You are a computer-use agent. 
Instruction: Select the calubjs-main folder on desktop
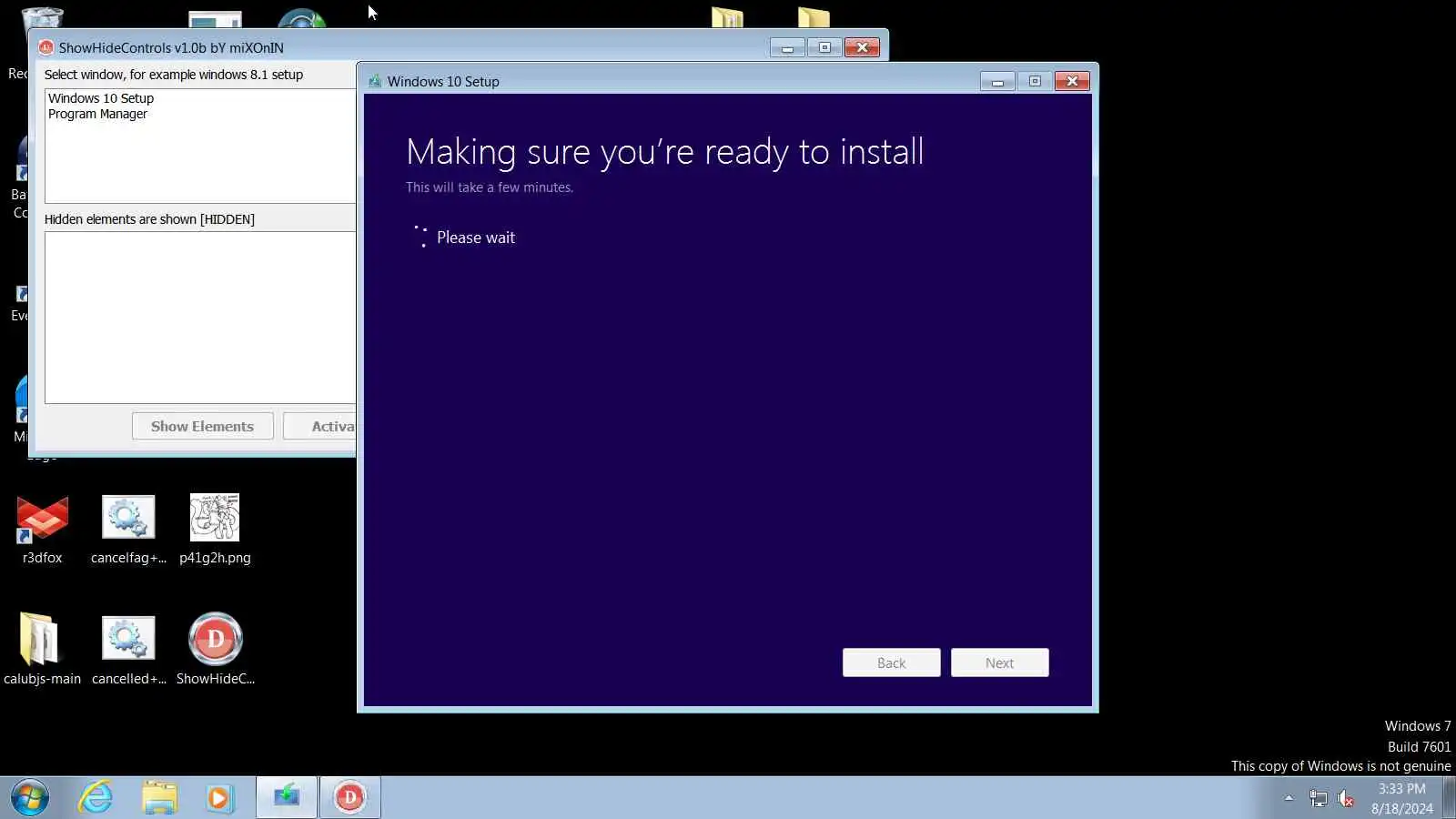(x=42, y=649)
